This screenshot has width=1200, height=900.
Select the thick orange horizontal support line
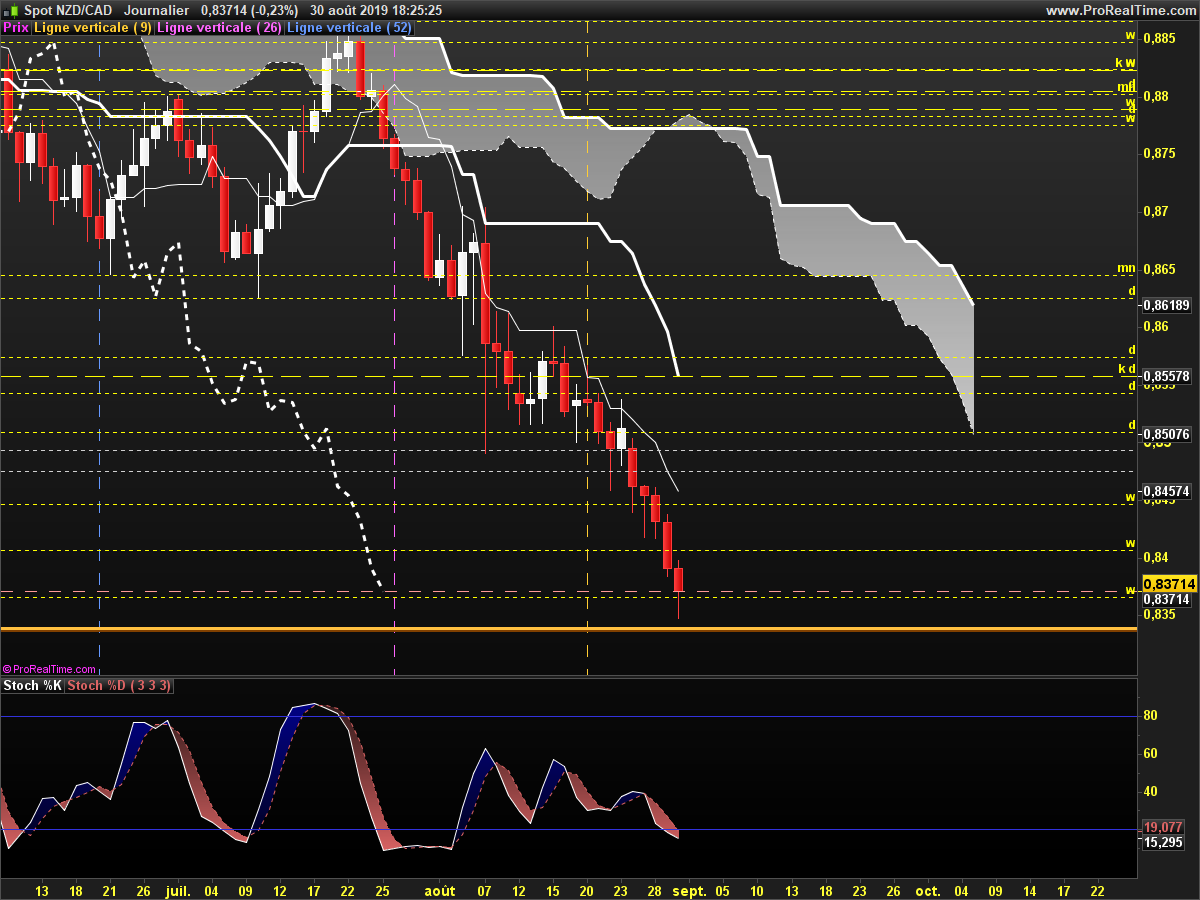coord(568,629)
